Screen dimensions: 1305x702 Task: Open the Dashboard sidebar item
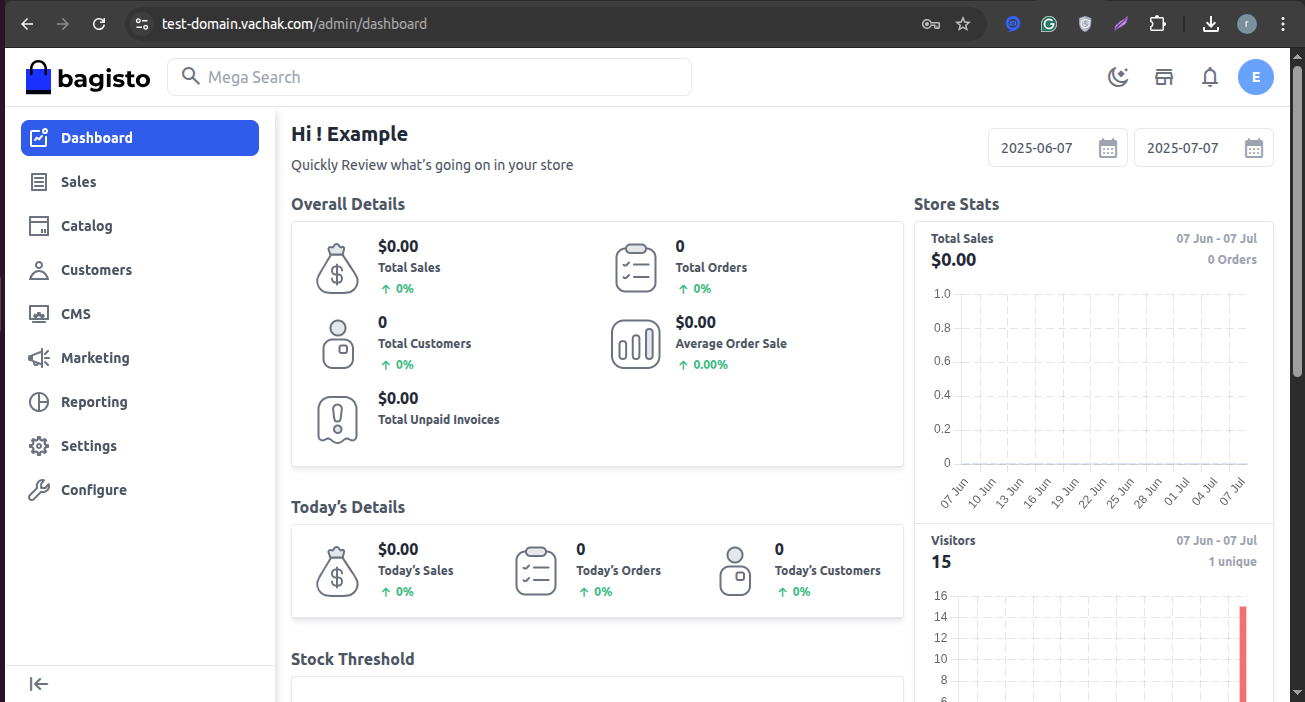(140, 138)
